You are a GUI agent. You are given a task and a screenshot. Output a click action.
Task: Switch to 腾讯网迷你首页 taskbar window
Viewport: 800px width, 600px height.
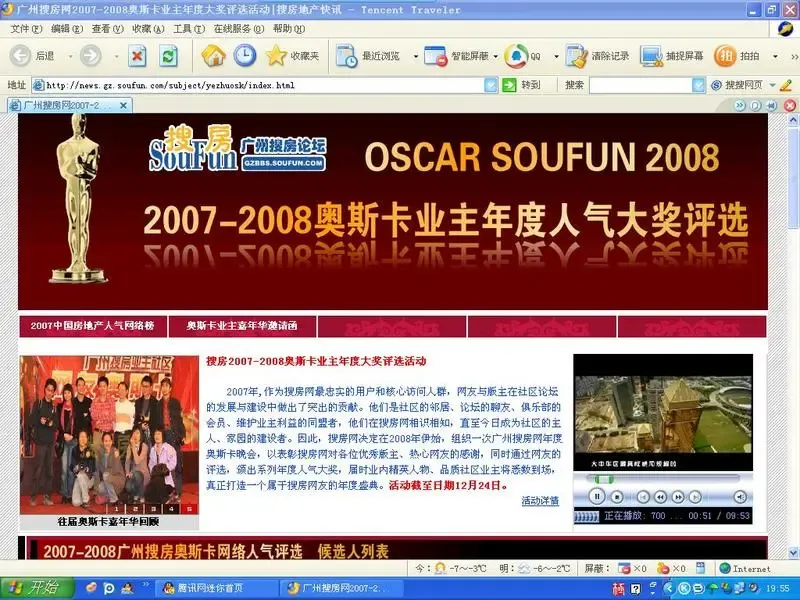[216, 588]
